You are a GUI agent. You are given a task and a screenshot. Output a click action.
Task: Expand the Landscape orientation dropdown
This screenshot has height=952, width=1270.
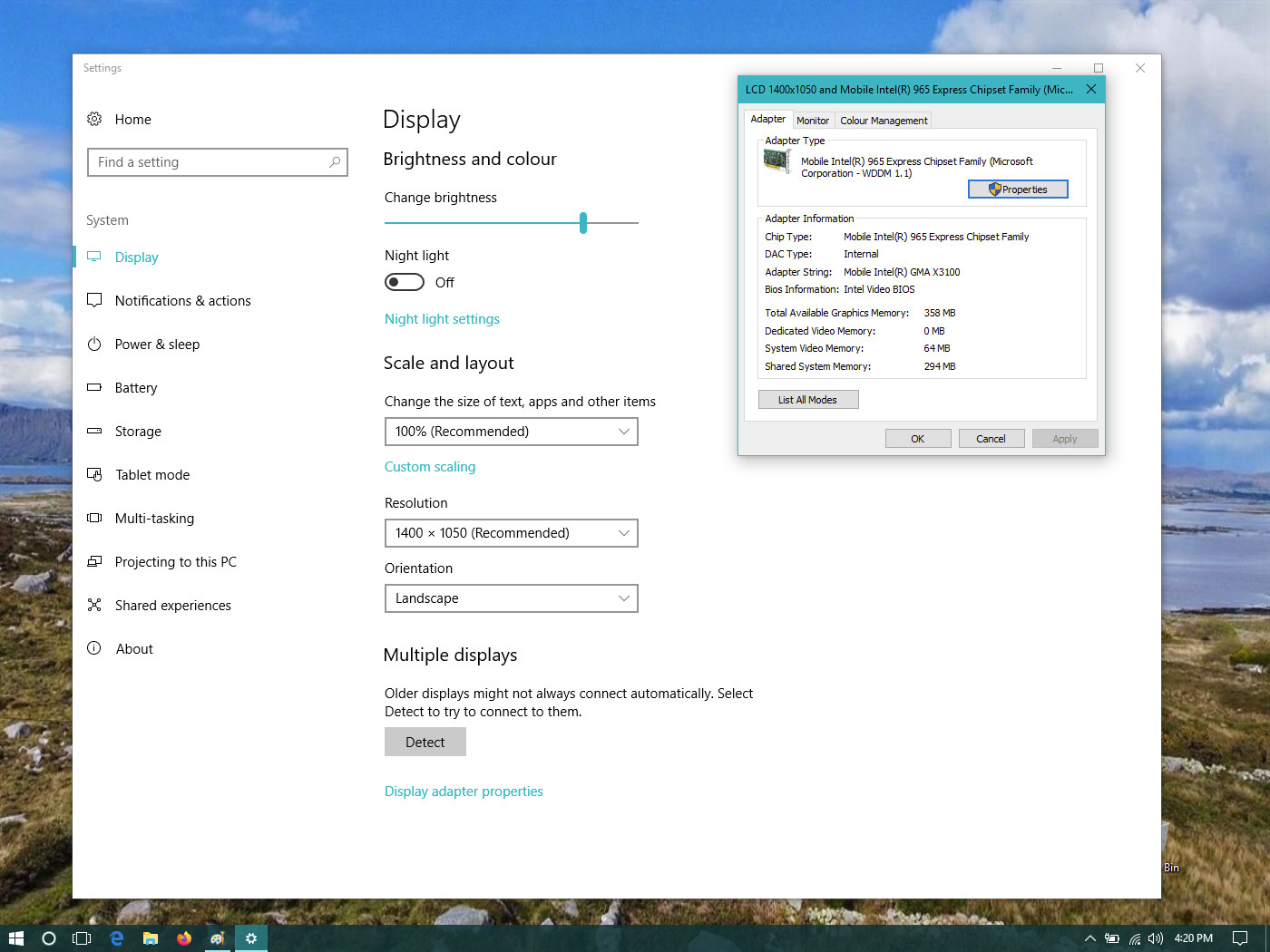click(x=512, y=598)
